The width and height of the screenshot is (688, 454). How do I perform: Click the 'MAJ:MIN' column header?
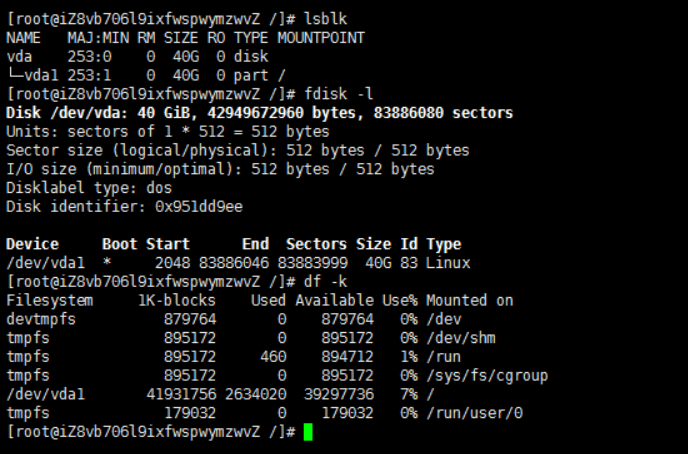pos(98,38)
